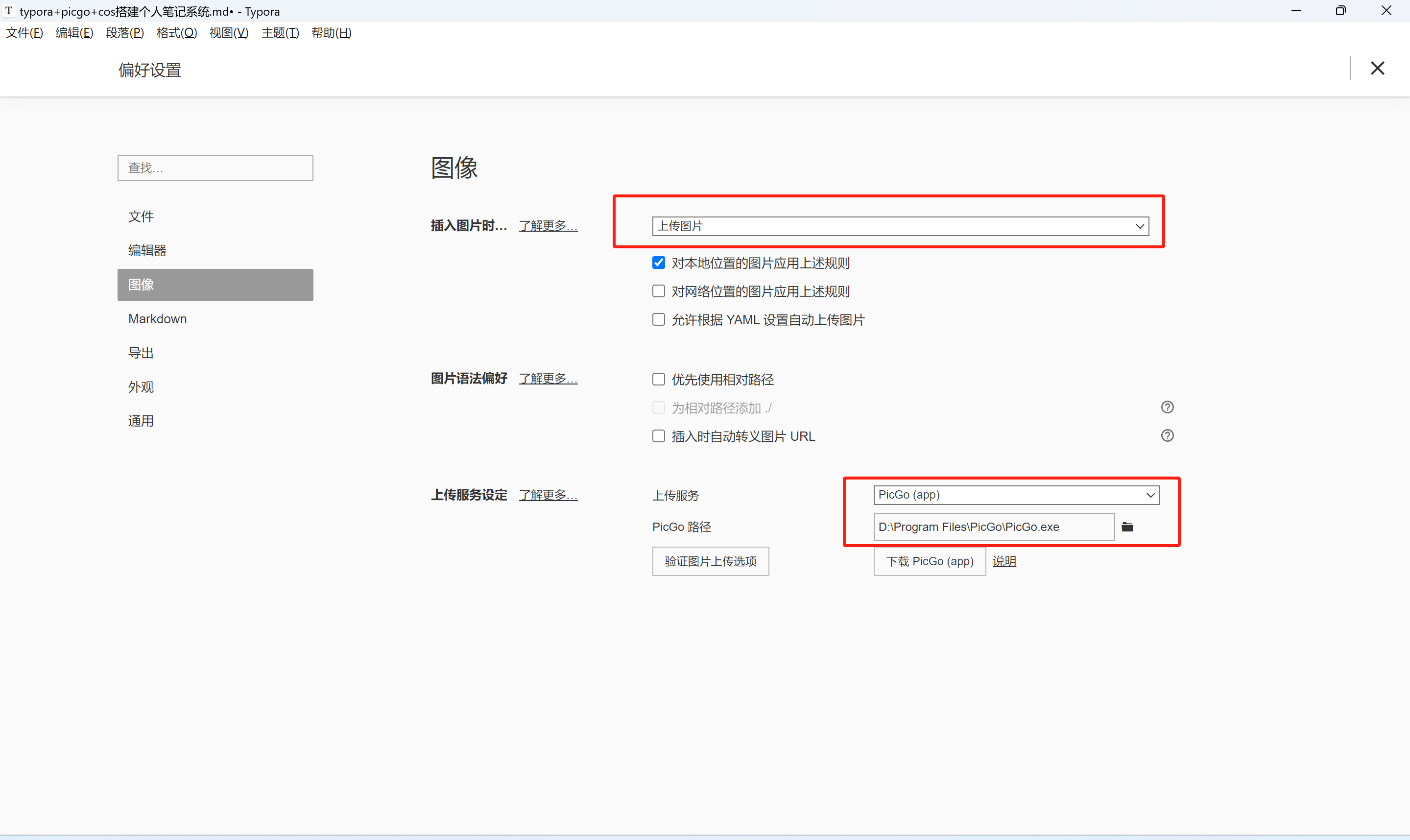Open the 上传图片 insert-image dropdown
The width and height of the screenshot is (1410, 840).
[900, 226]
